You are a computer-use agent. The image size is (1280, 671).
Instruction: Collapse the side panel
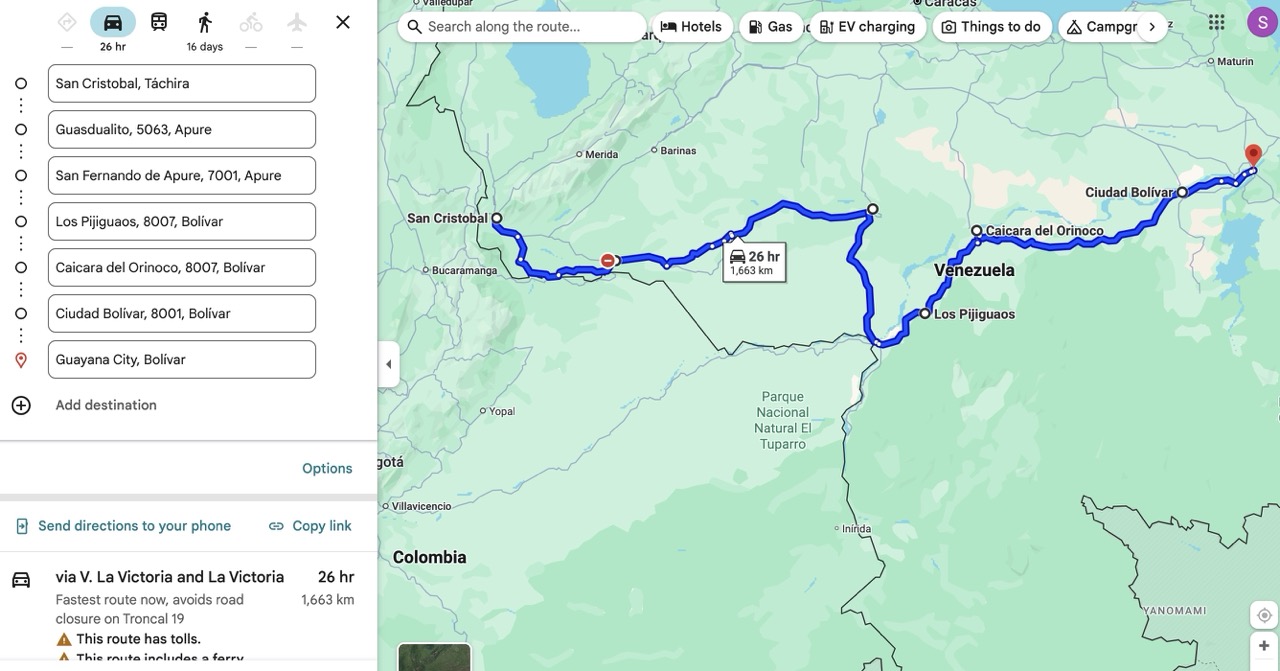(x=389, y=364)
